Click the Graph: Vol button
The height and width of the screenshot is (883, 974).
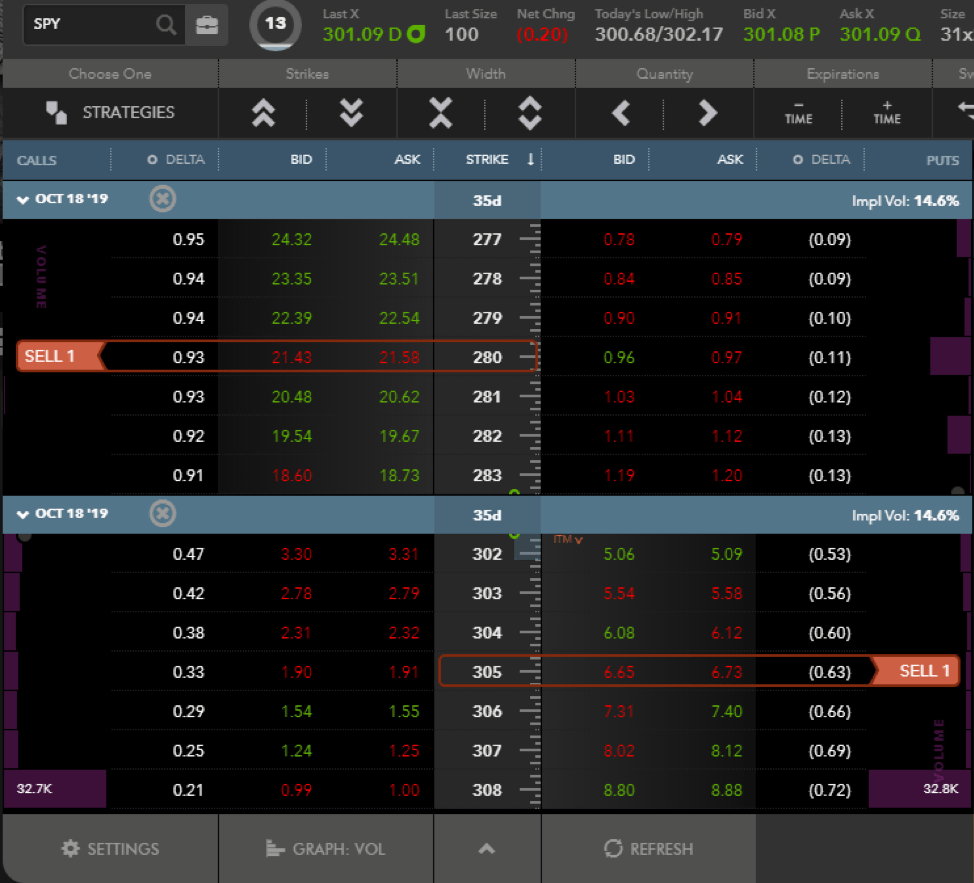pyautogui.click(x=326, y=849)
